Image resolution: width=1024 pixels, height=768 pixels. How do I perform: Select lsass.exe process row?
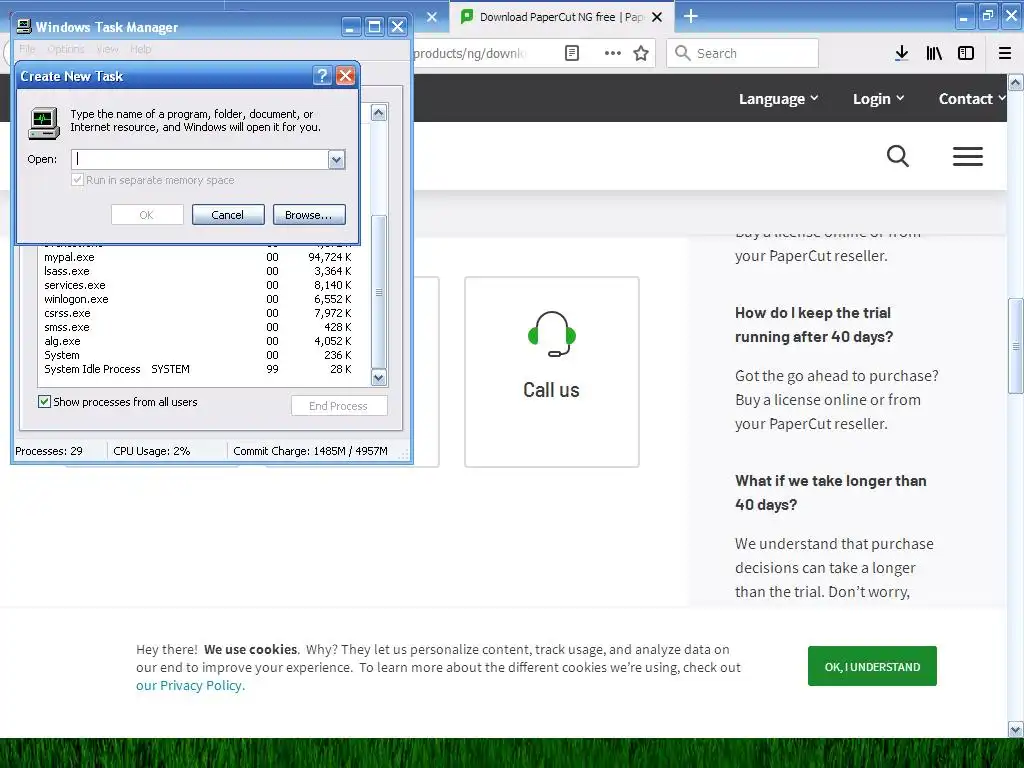point(198,271)
